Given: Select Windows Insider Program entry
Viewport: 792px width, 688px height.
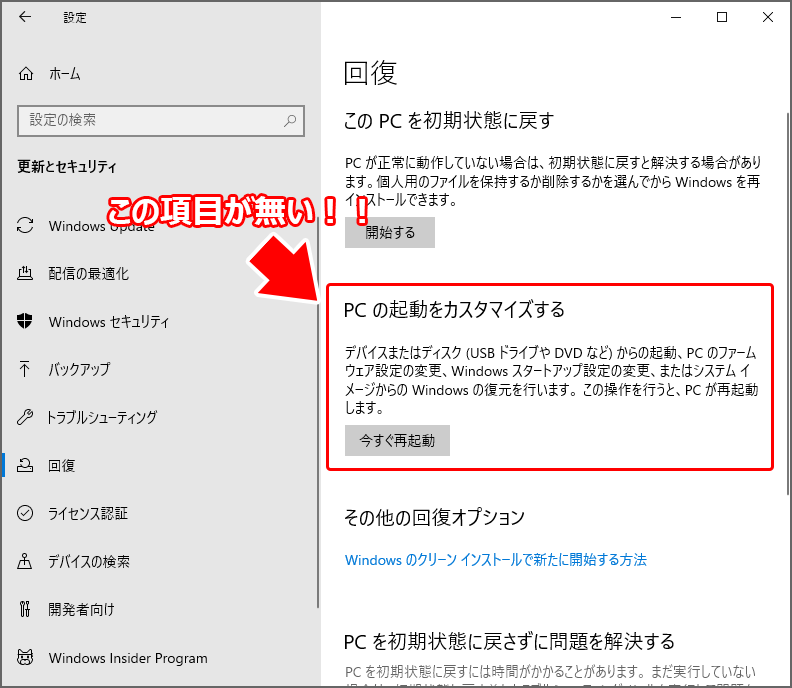Looking at the screenshot, I should tap(128, 658).
